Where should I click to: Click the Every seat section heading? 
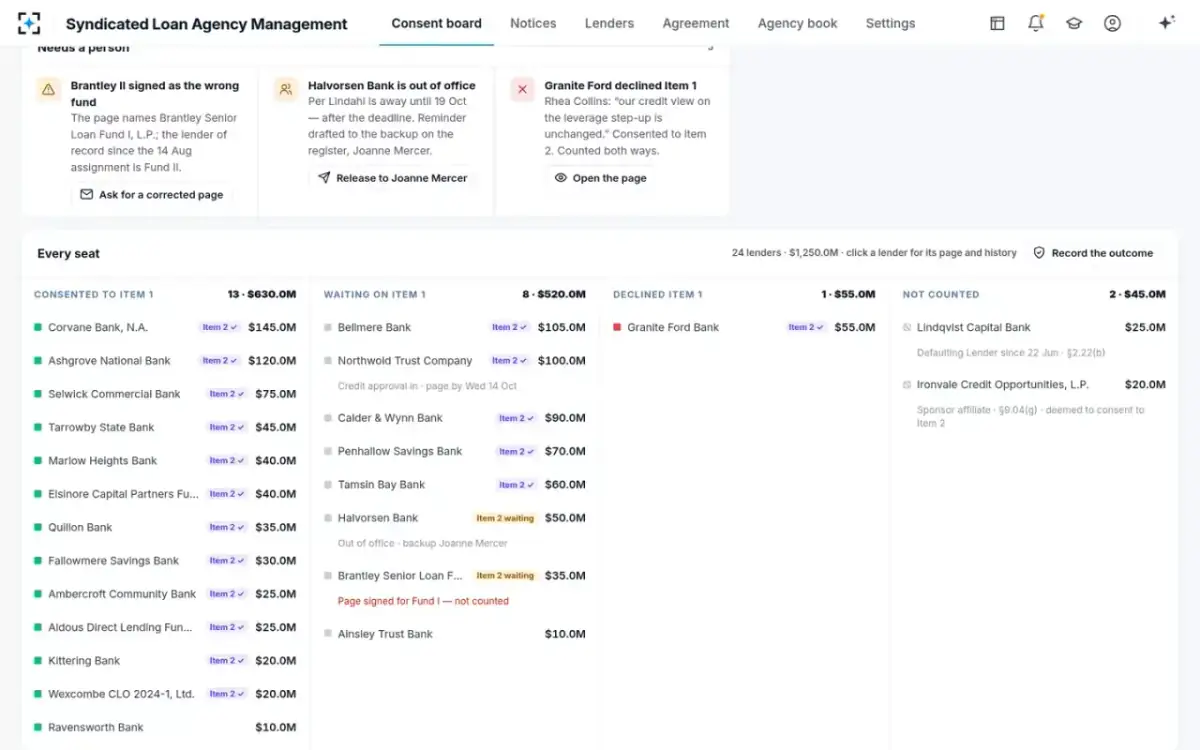[69, 254]
